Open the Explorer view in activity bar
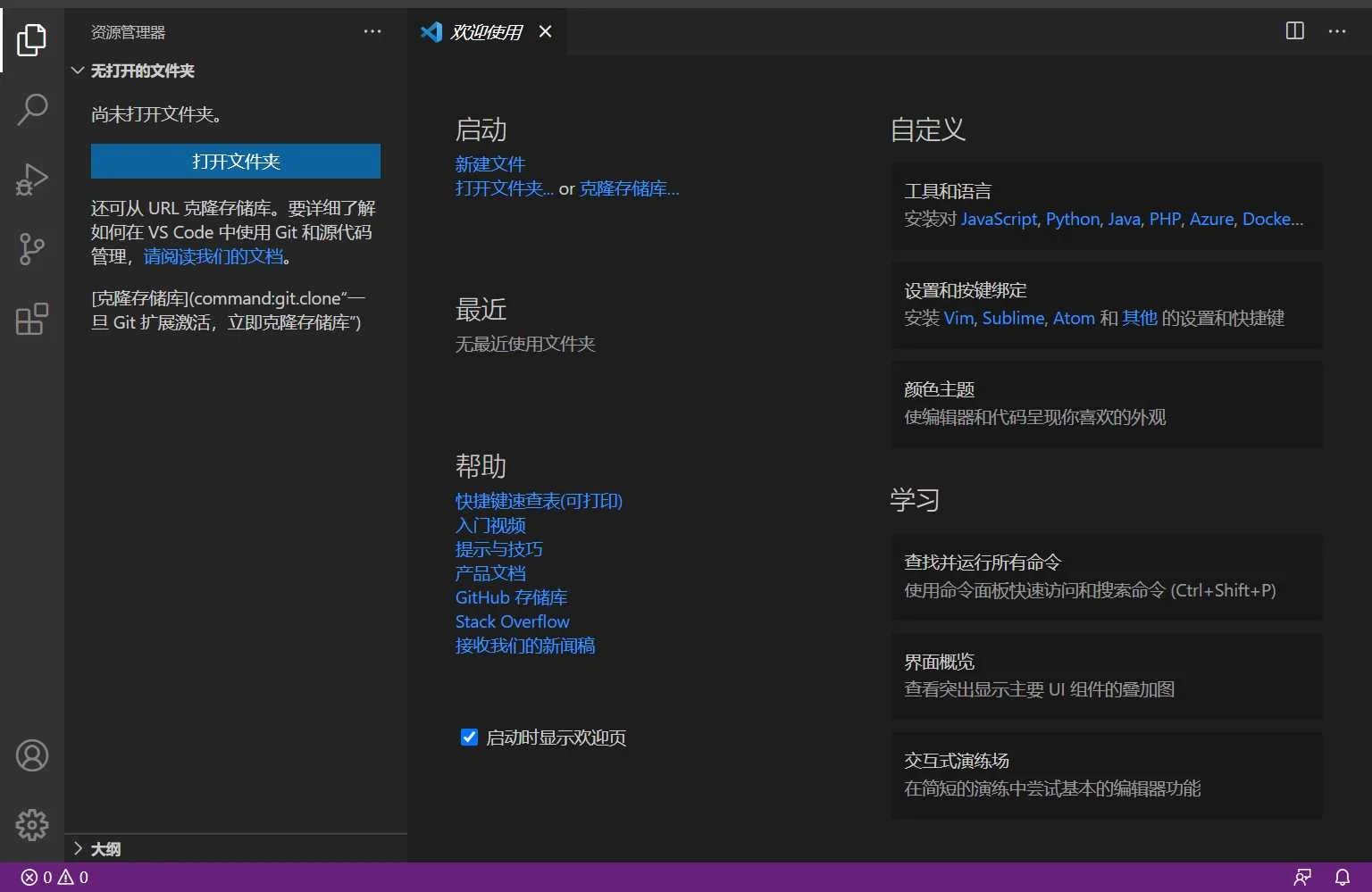Screen dimensions: 1372x892 coord(31,40)
